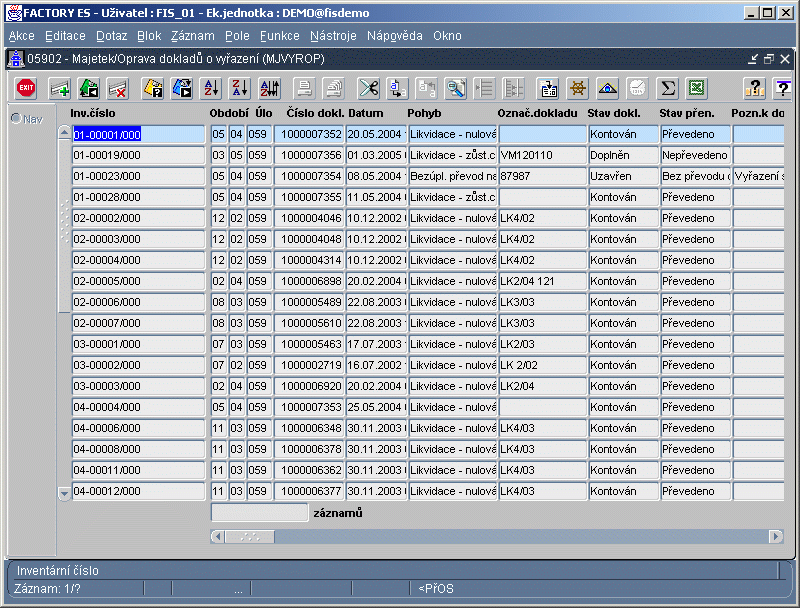Click the date 25.05.2004 cell
Image resolution: width=800 pixels, height=608 pixels.
376,407
